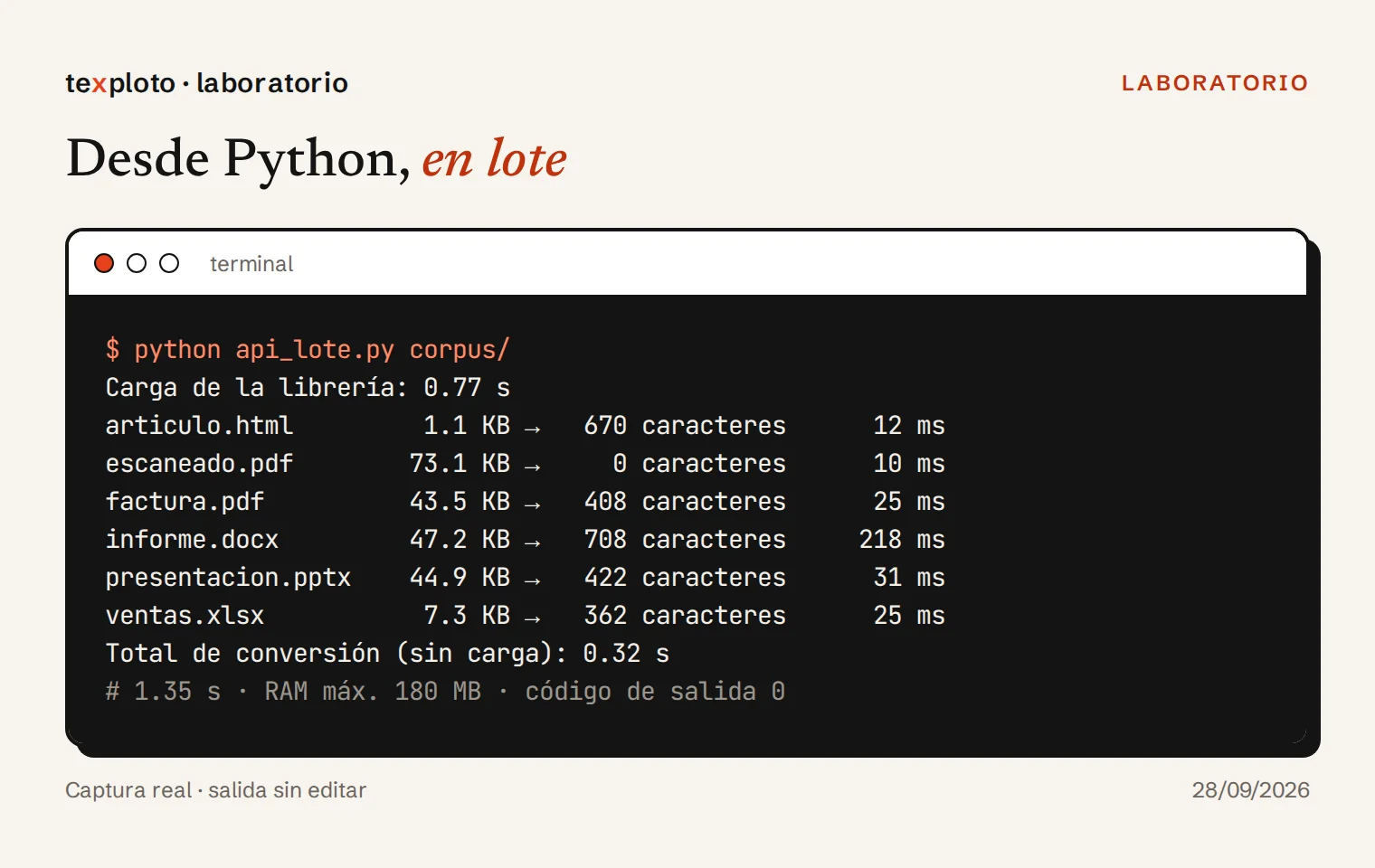
Task: Click 'Total de conversión (sin carga): 0.32 s'
Action: pyautogui.click(x=387, y=654)
